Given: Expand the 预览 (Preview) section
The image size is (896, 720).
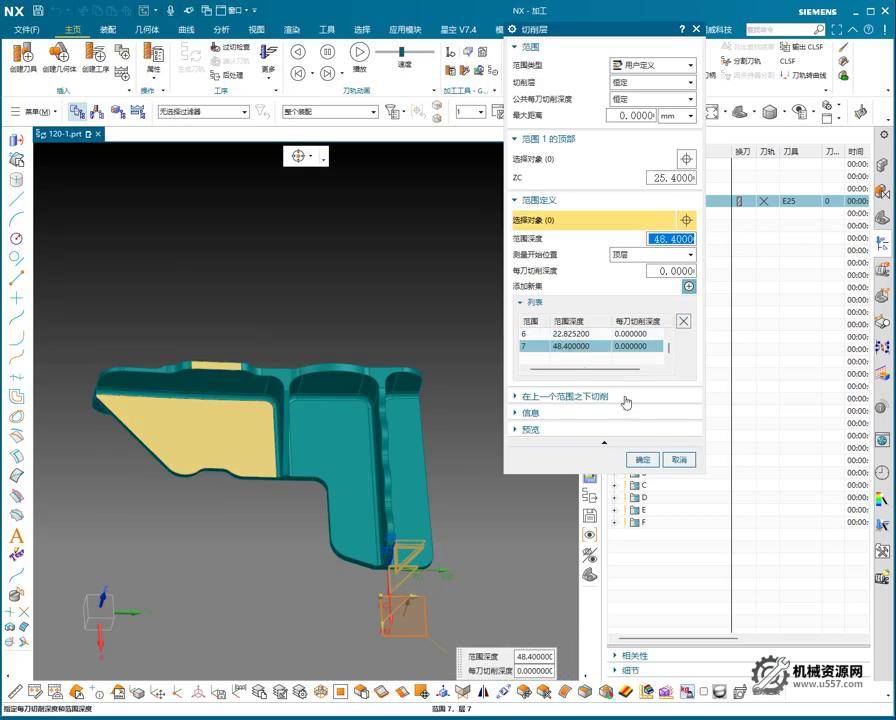Looking at the screenshot, I should pyautogui.click(x=530, y=430).
